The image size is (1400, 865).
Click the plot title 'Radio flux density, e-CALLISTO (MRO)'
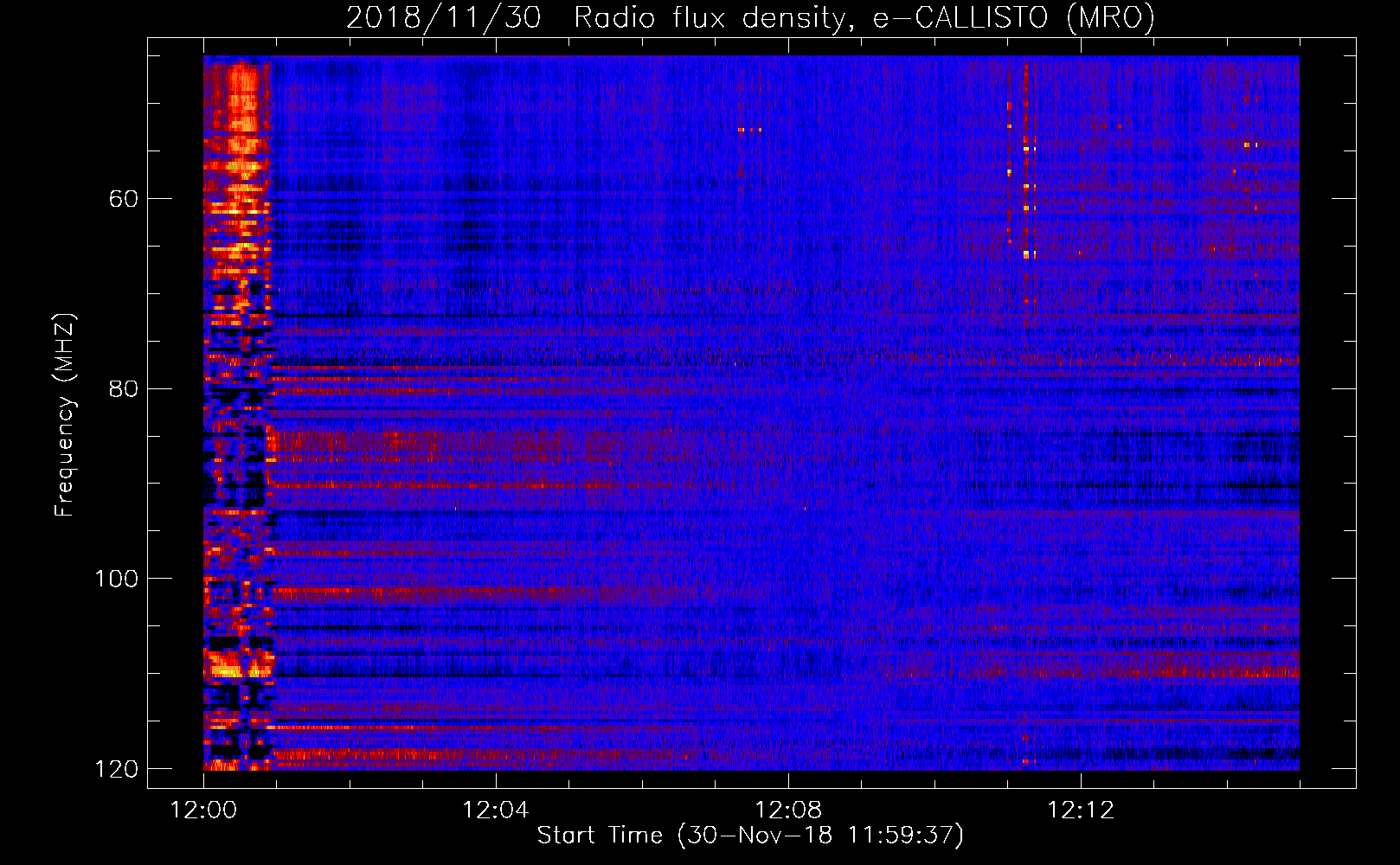click(864, 17)
